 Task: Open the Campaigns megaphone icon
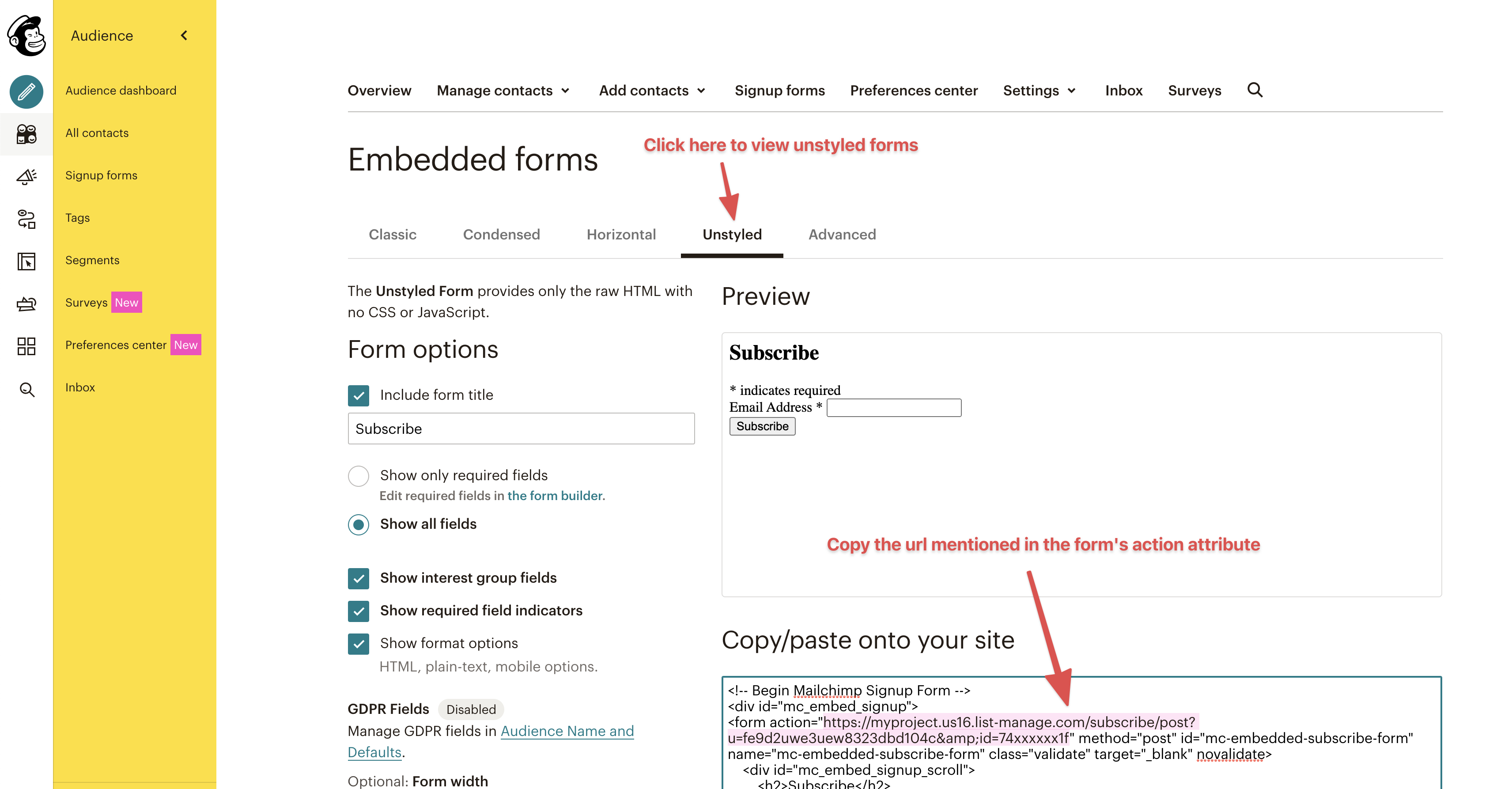click(x=26, y=176)
